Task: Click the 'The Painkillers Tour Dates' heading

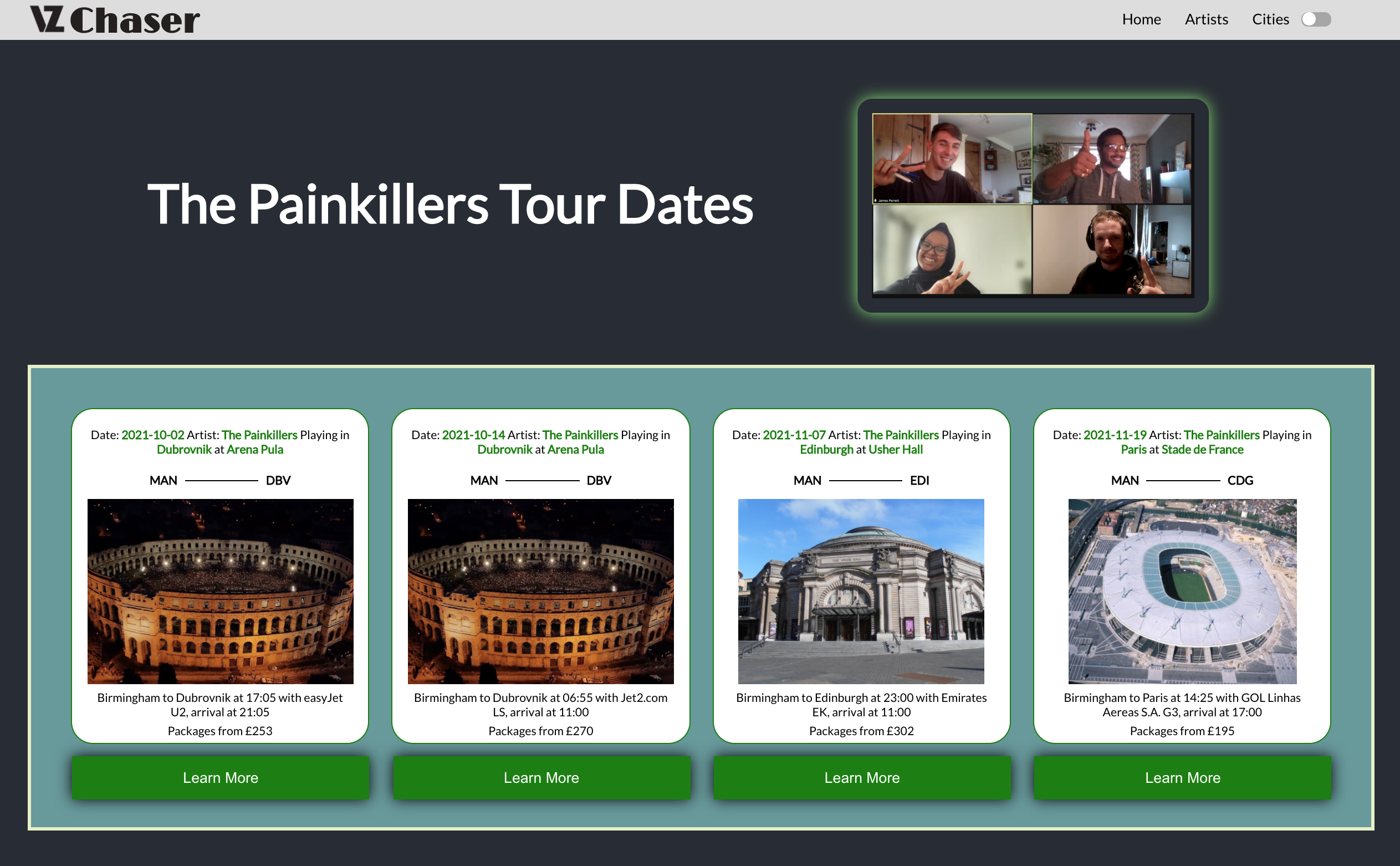Action: click(450, 205)
